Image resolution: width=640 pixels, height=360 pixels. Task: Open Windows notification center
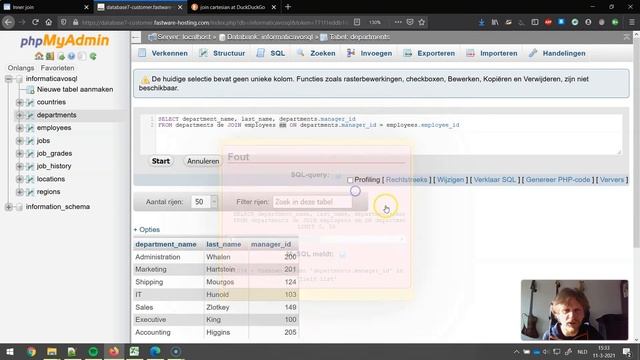(x=627, y=351)
